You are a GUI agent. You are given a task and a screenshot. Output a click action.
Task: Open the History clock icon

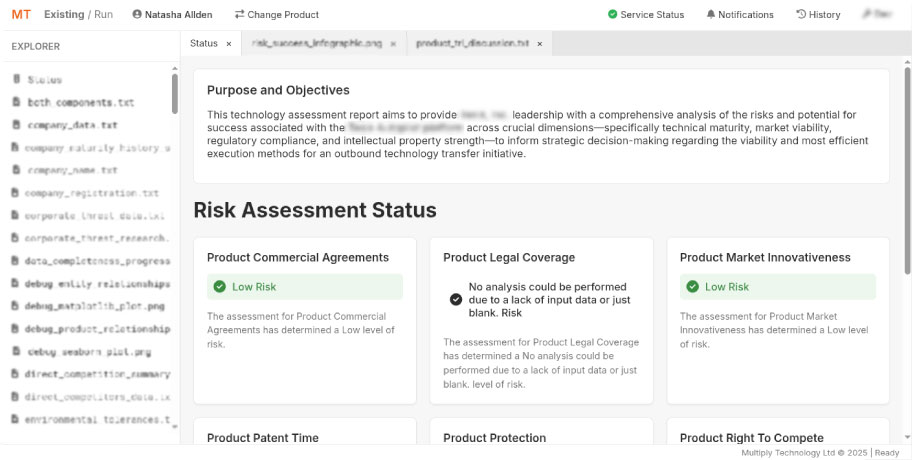[x=801, y=14]
